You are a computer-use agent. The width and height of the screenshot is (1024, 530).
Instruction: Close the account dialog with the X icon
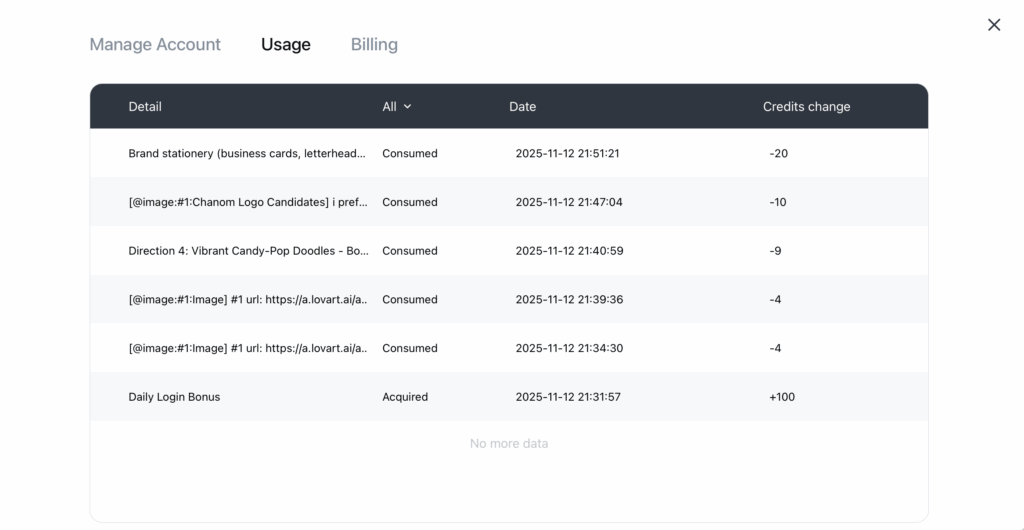[993, 25]
